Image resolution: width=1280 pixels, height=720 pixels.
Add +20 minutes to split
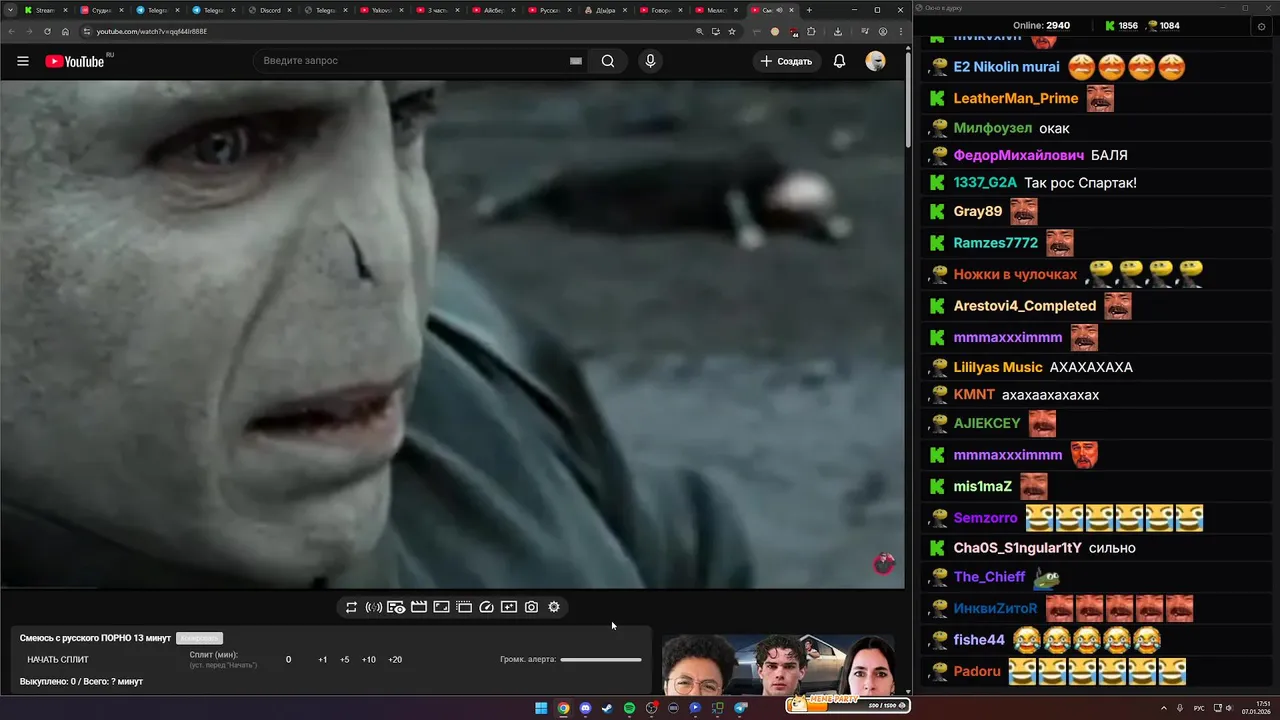(395, 660)
